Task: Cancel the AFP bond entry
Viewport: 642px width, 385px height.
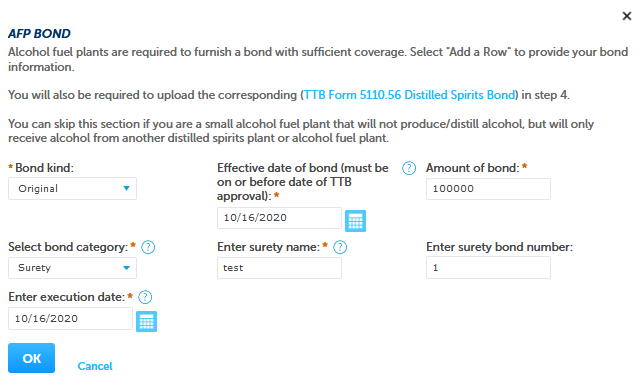Action: (95, 366)
